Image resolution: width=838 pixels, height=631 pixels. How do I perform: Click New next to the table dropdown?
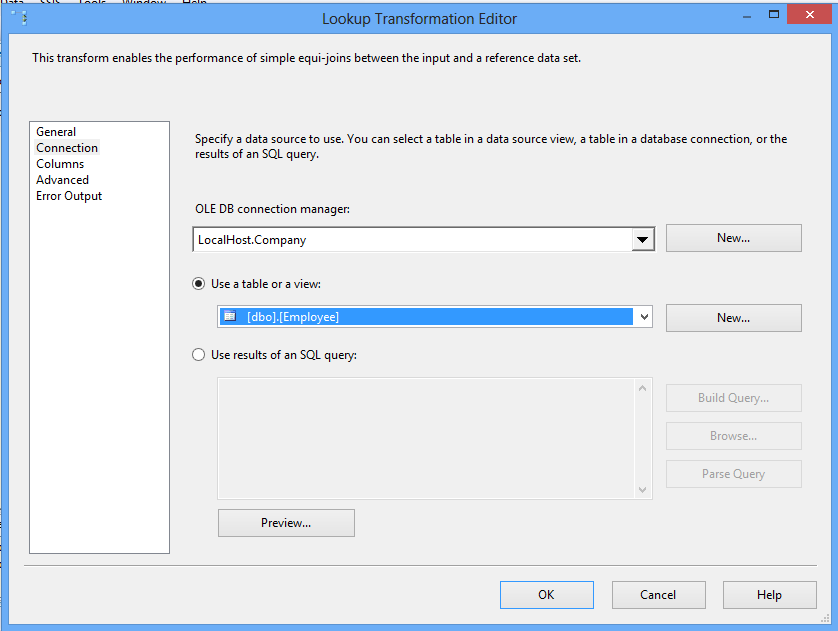pos(733,318)
